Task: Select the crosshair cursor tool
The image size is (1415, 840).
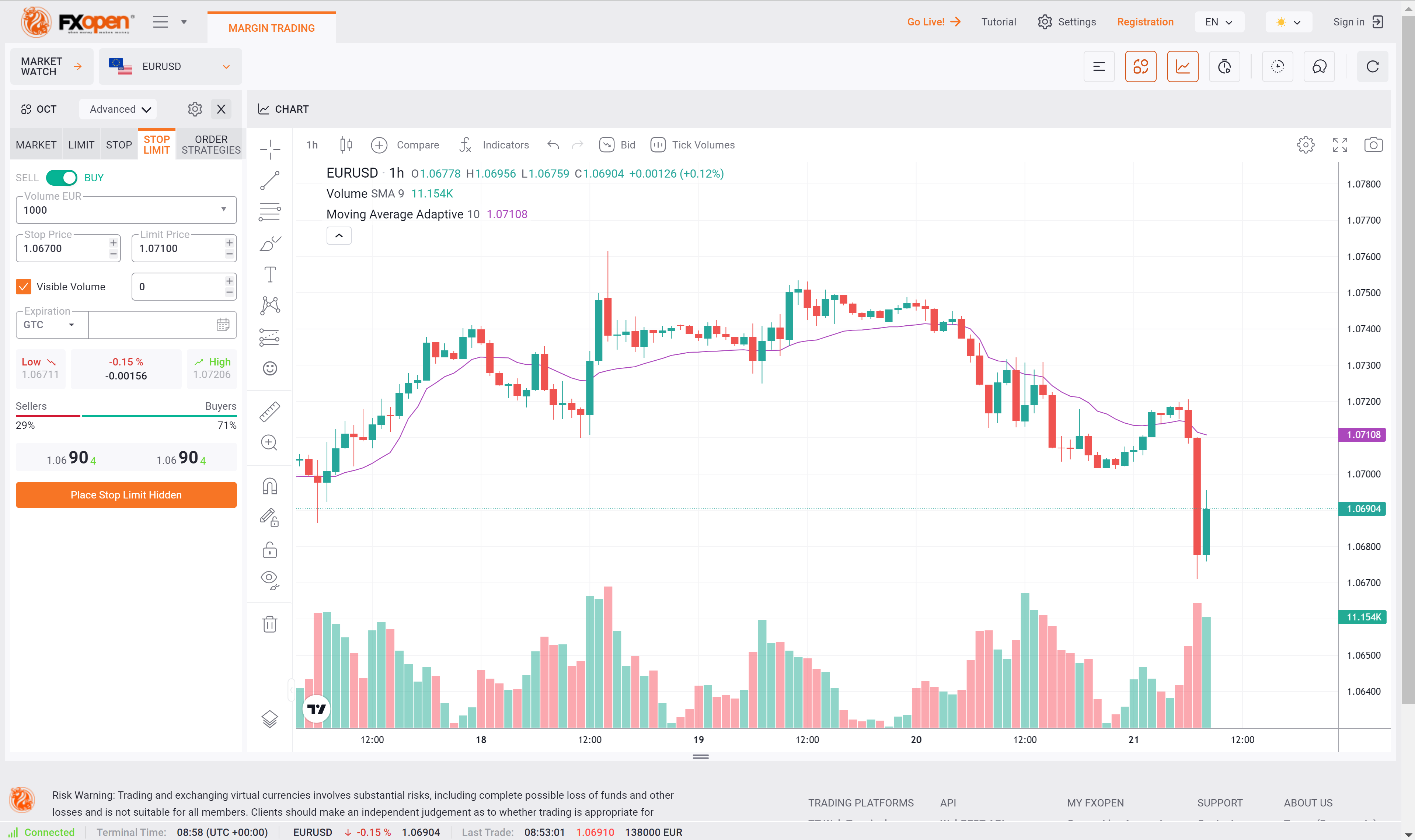Action: (270, 149)
